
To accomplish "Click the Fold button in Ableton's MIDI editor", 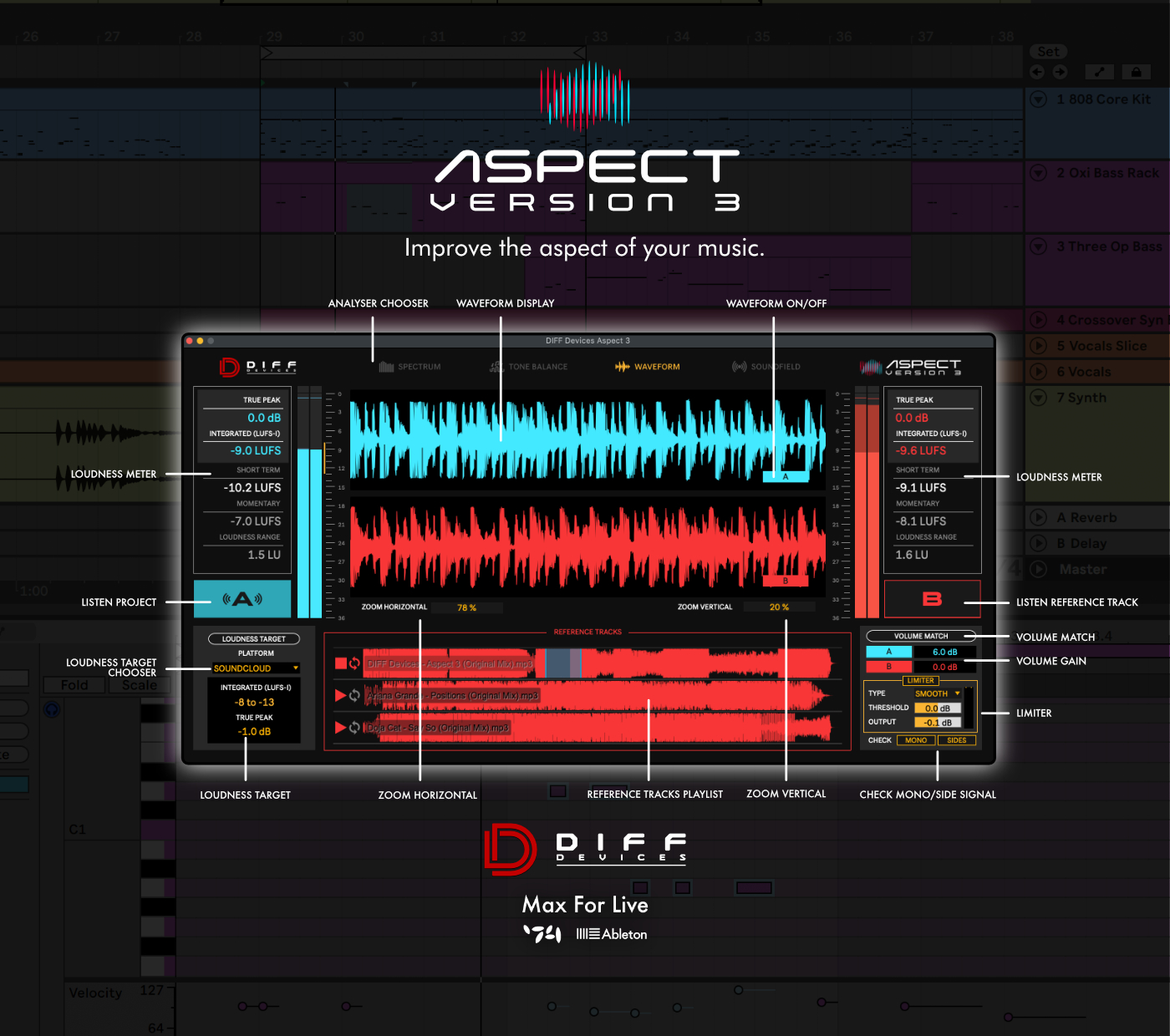I will [74, 685].
